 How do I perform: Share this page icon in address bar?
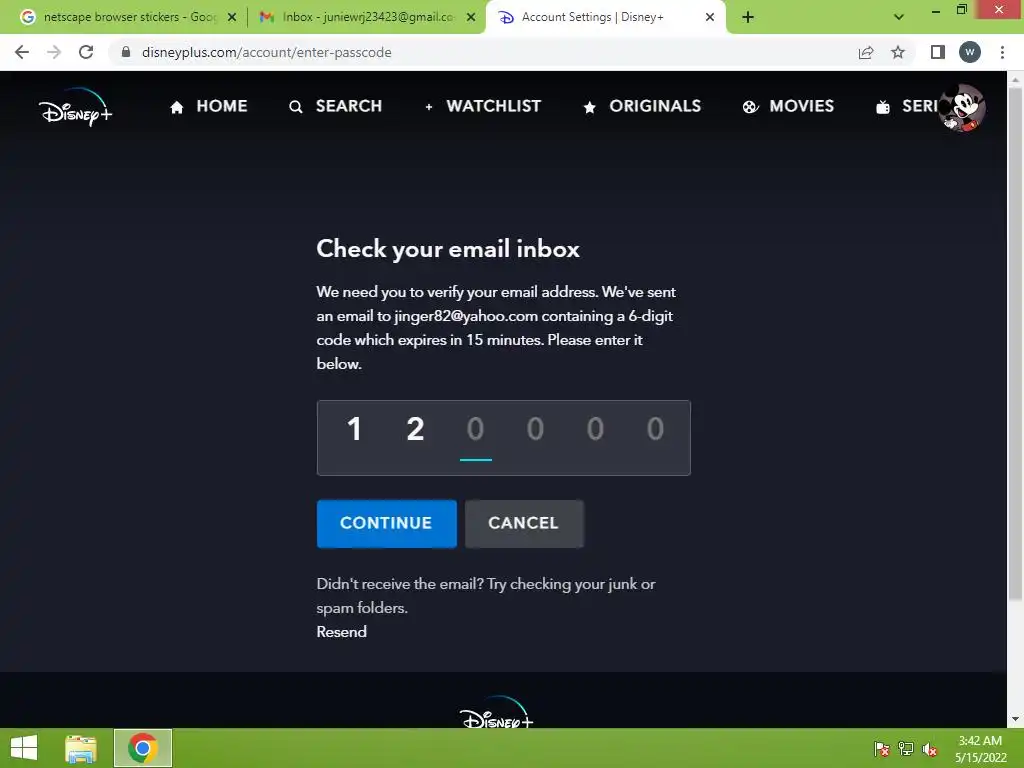click(x=866, y=52)
